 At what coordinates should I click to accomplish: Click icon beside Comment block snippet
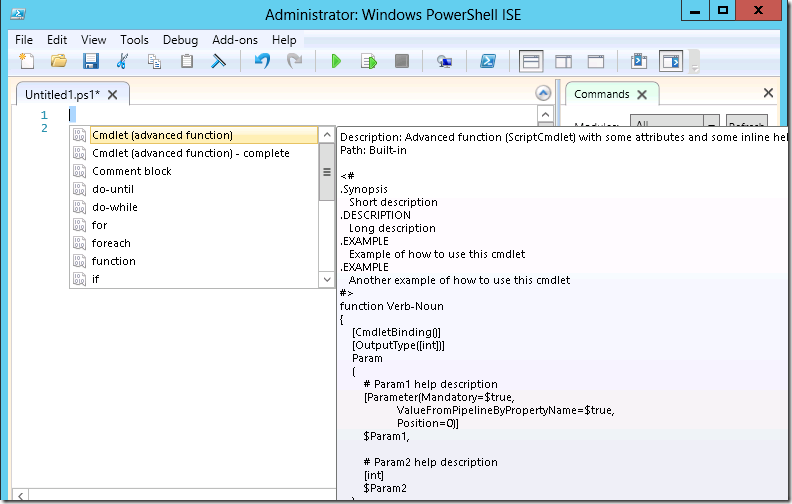(x=79, y=171)
